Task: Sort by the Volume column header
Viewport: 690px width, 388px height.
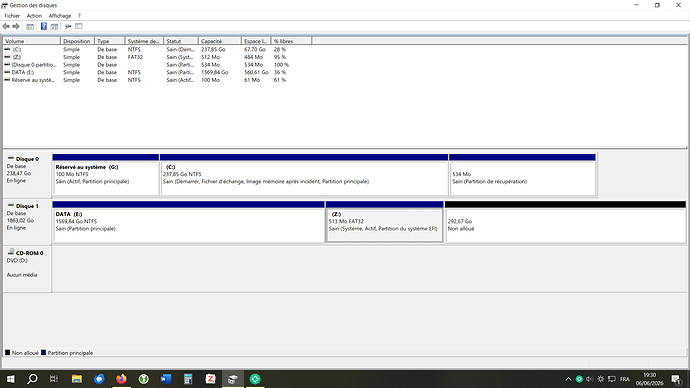Action: tap(31, 41)
